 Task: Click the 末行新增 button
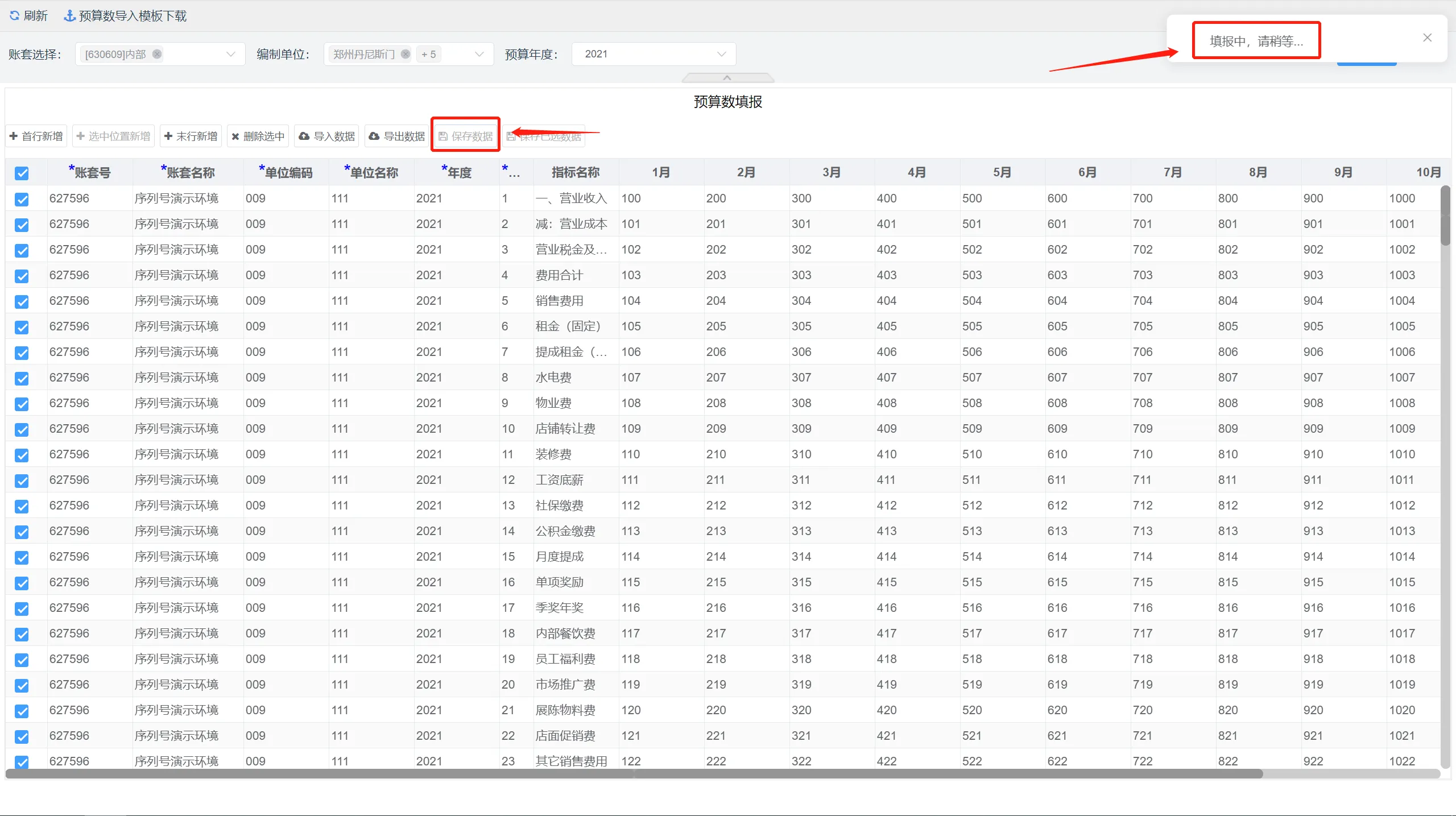(x=191, y=136)
